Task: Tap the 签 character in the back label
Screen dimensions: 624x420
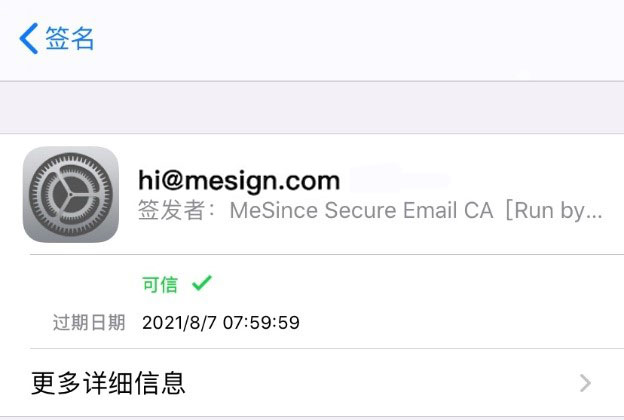Action: coord(57,38)
